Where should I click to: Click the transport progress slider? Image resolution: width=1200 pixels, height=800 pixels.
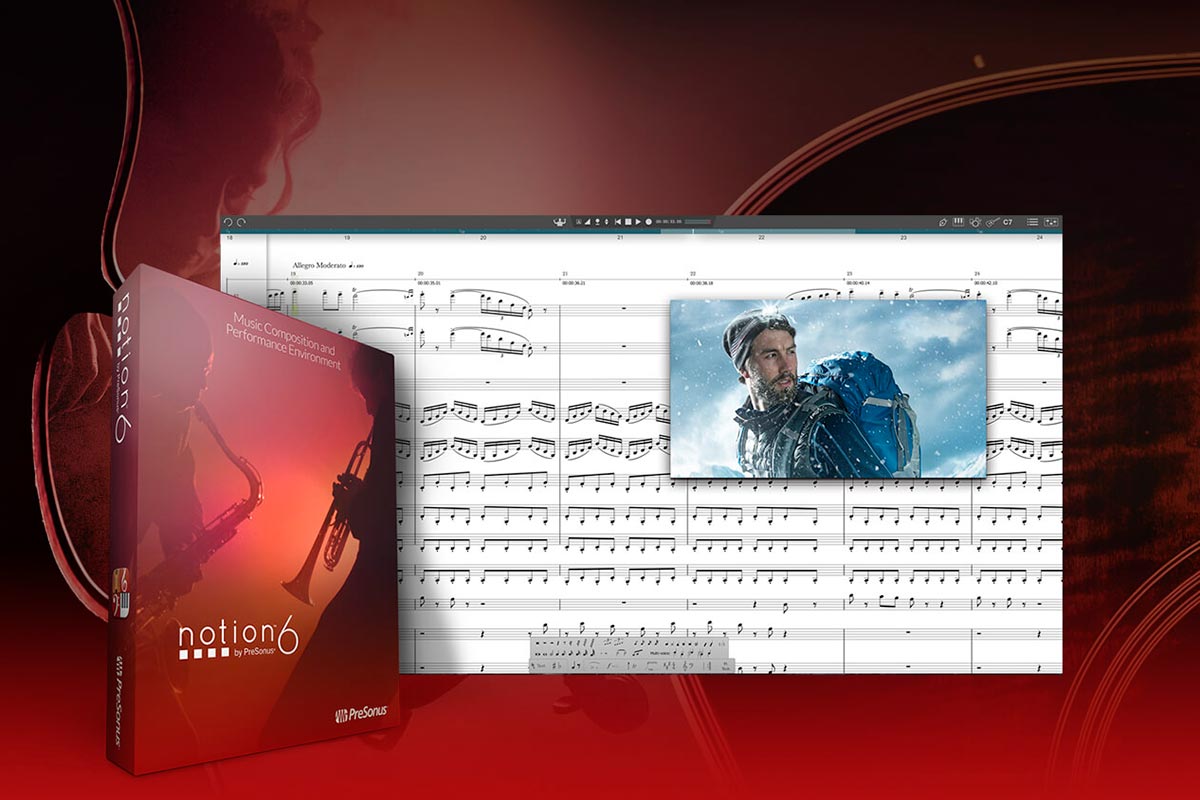click(697, 222)
